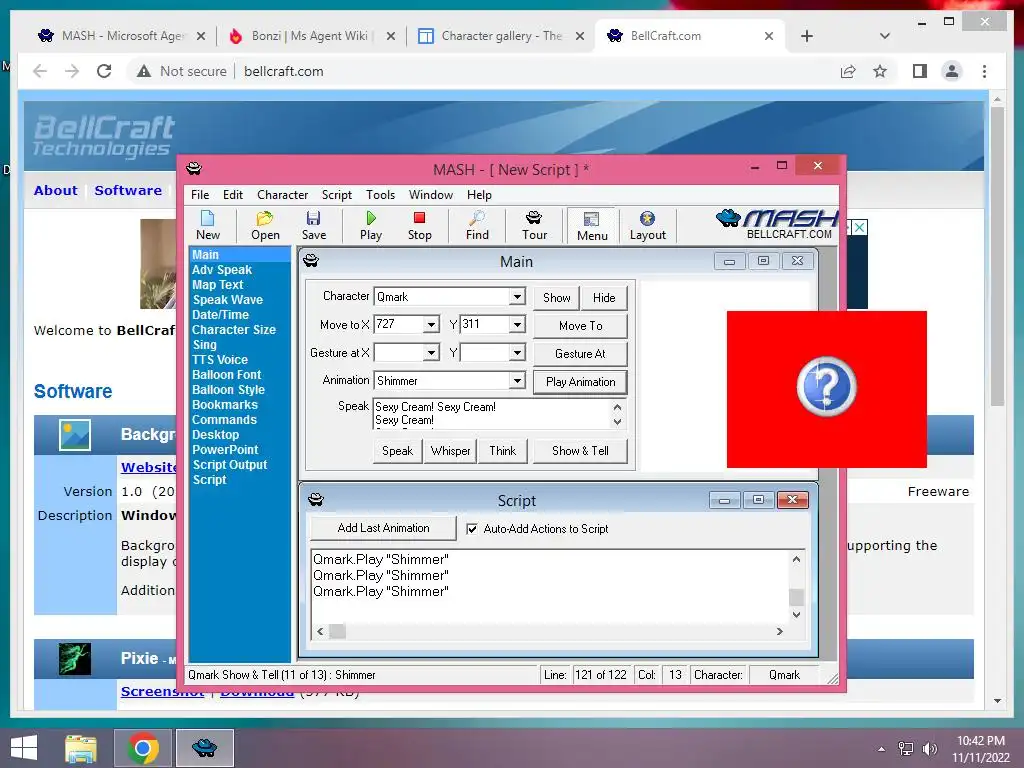Screen dimensions: 1024x768
Task: Open the Software link on BellCraft page
Action: click(128, 190)
